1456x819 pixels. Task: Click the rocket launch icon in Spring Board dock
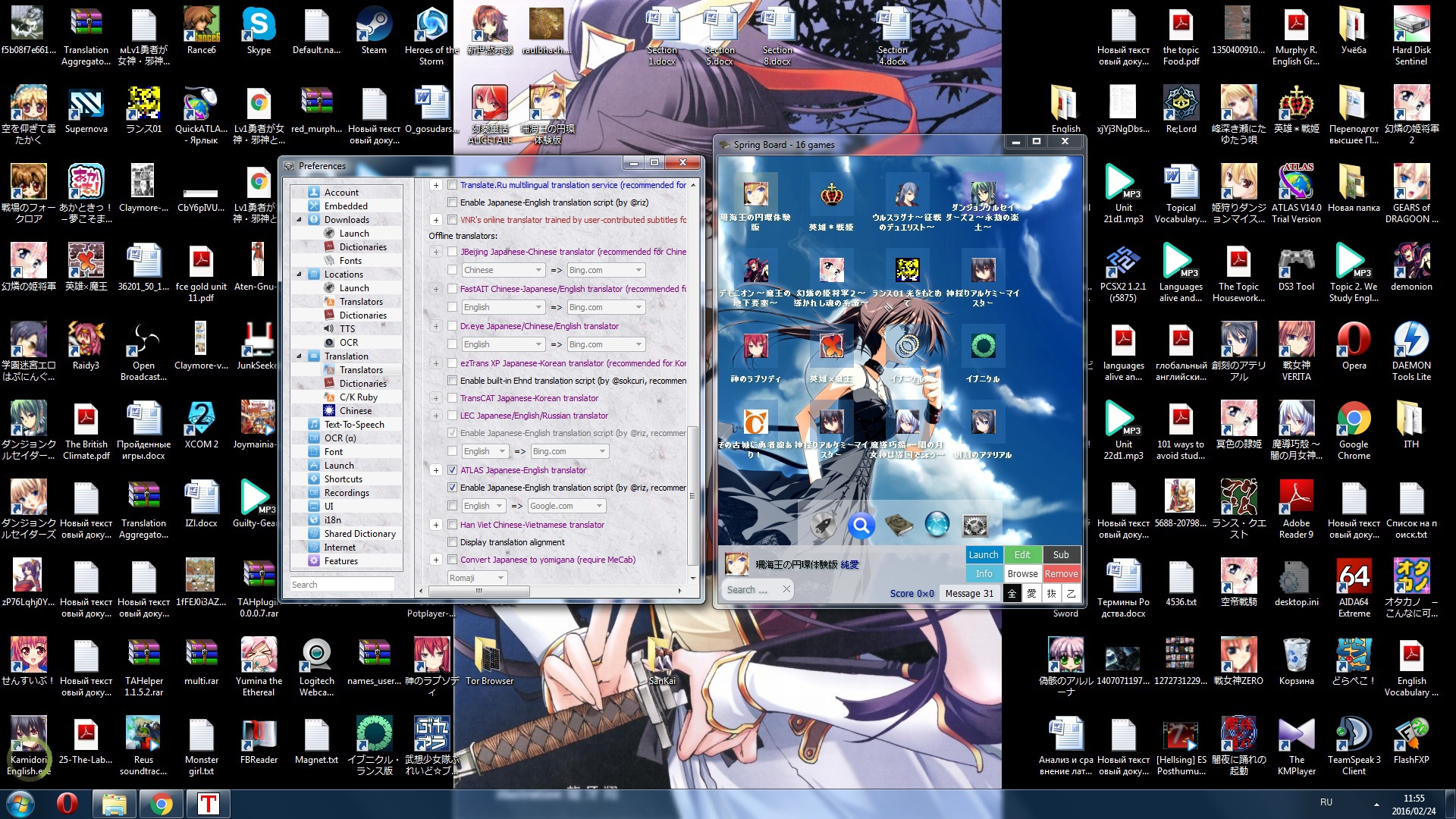point(823,525)
